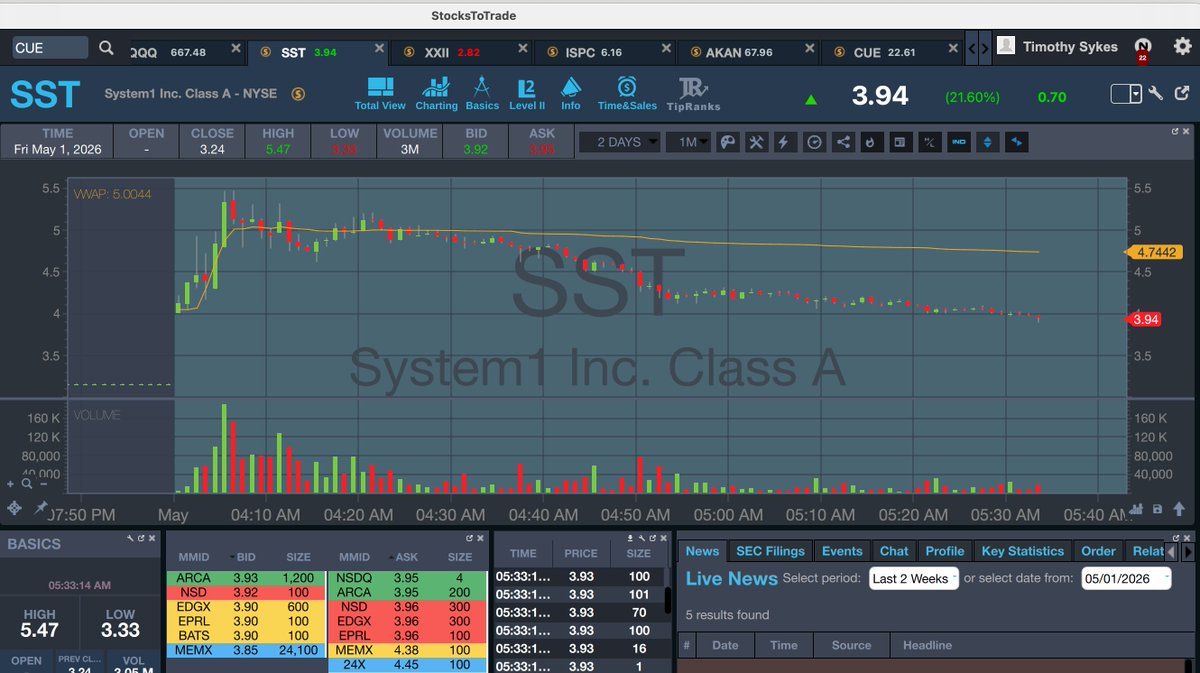Open Basics panel wrench settings

(x=131, y=538)
